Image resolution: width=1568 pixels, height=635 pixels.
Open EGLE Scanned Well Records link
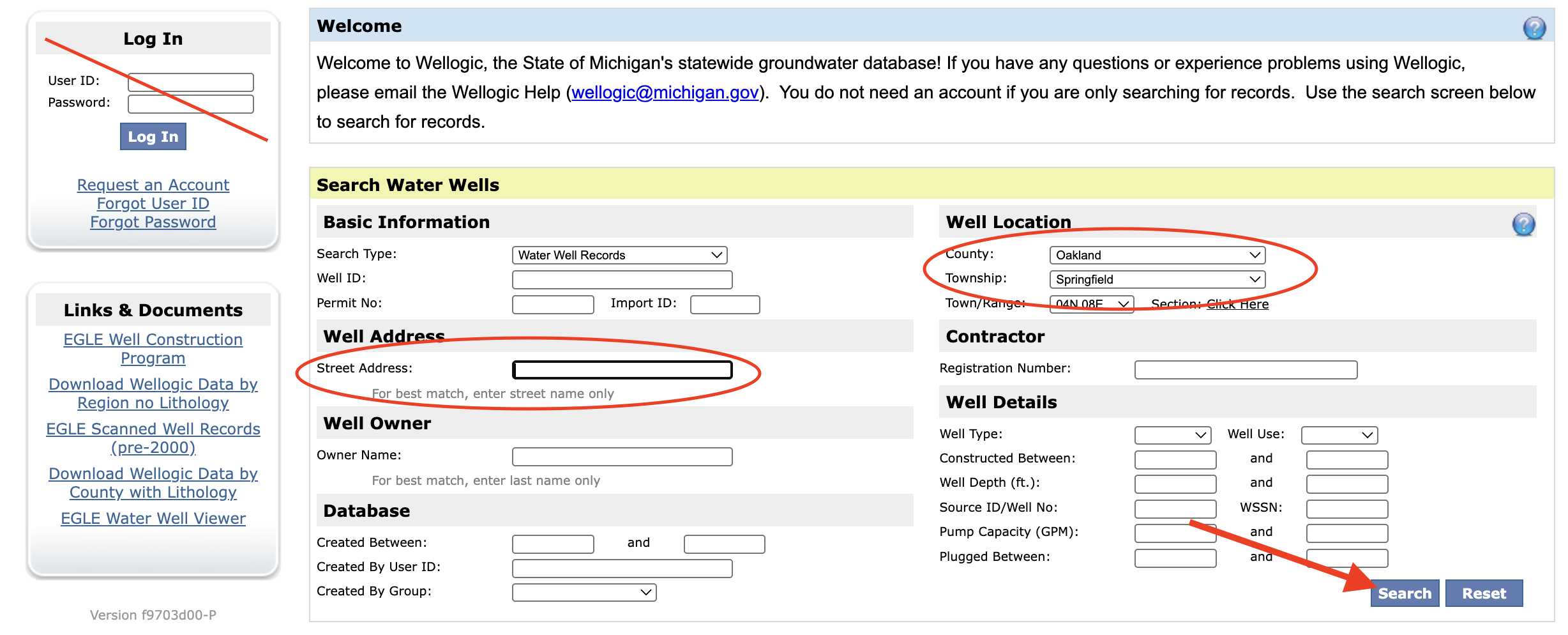[153, 438]
